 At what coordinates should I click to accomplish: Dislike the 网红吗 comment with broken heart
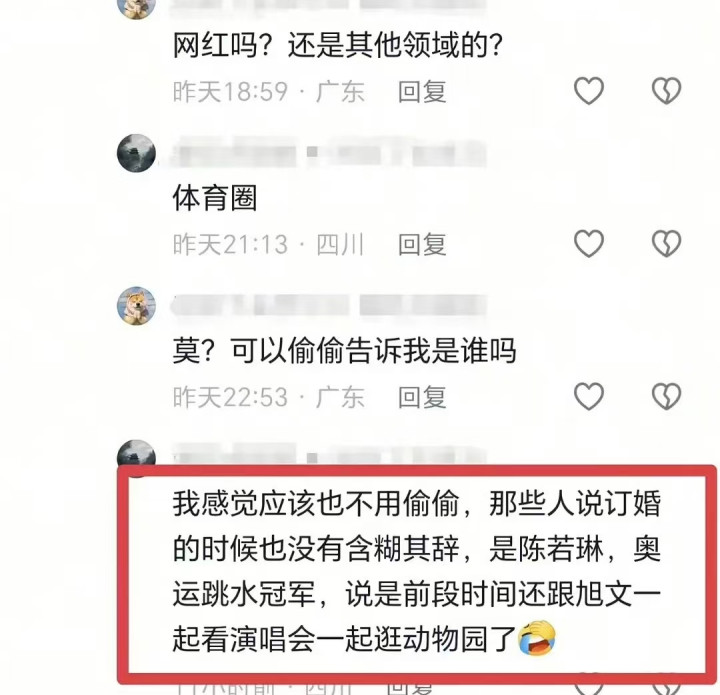[666, 90]
